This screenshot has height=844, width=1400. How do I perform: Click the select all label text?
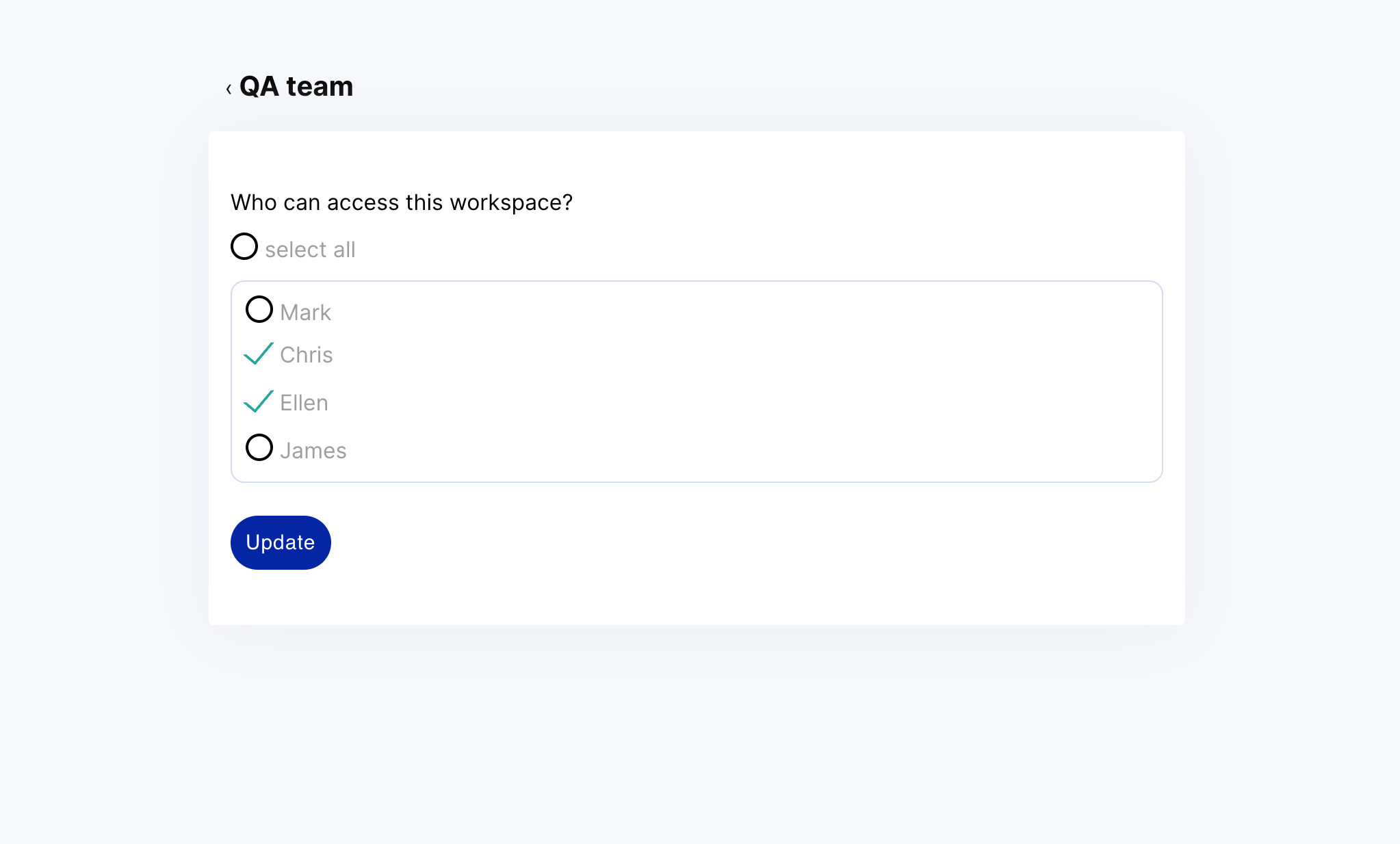(310, 248)
